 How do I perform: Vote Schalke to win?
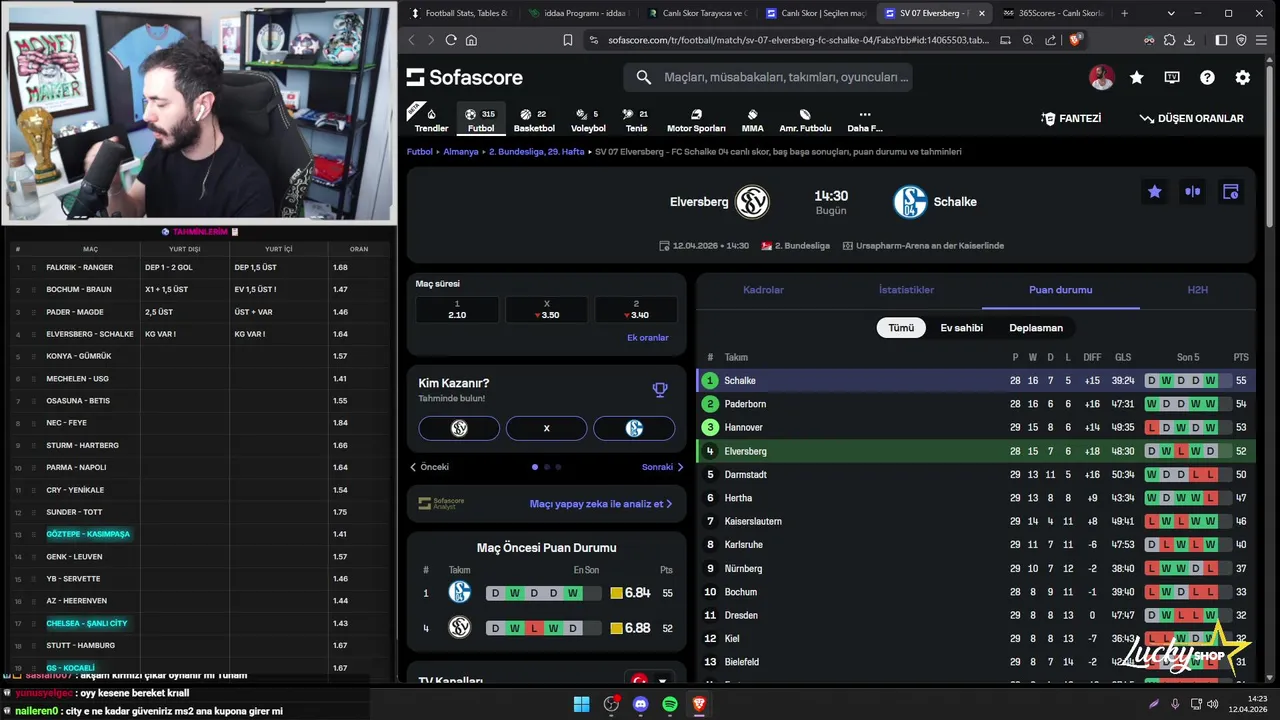click(x=634, y=428)
